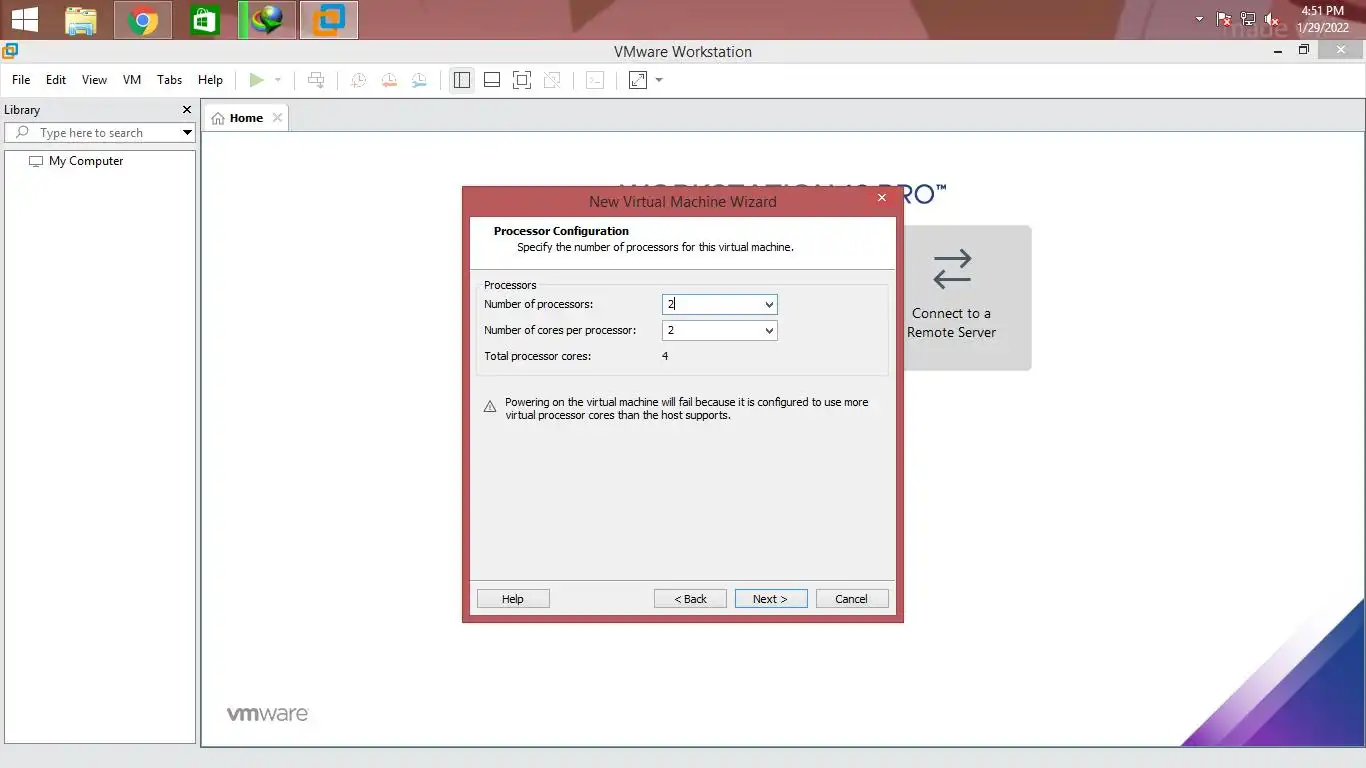Close the New Virtual Machine Wizard dialog
1366x768 pixels.
tap(881, 198)
